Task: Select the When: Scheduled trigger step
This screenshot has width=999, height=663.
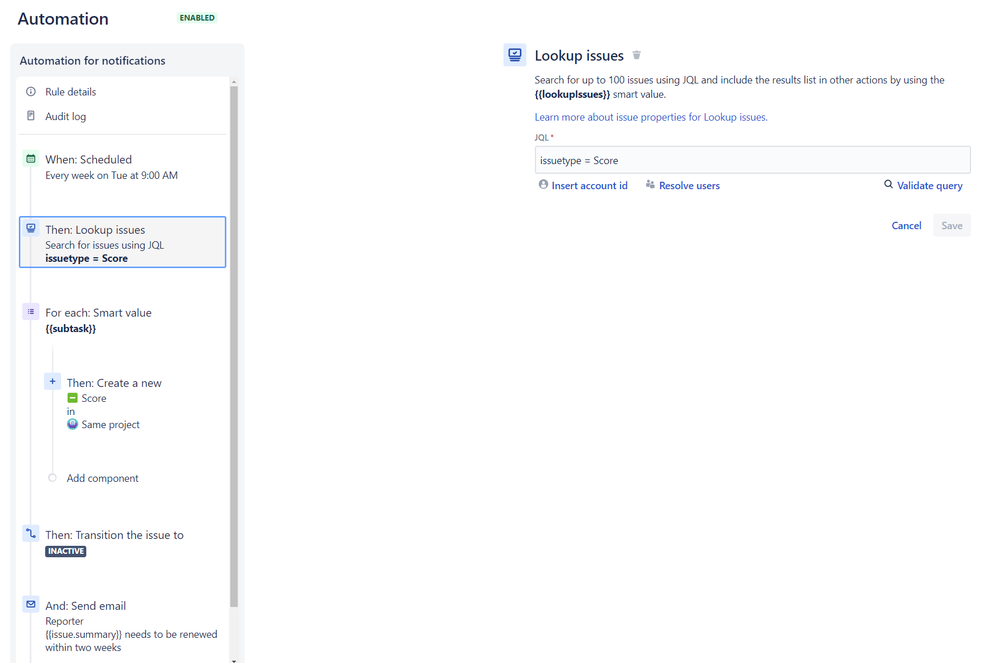Action: 122,167
